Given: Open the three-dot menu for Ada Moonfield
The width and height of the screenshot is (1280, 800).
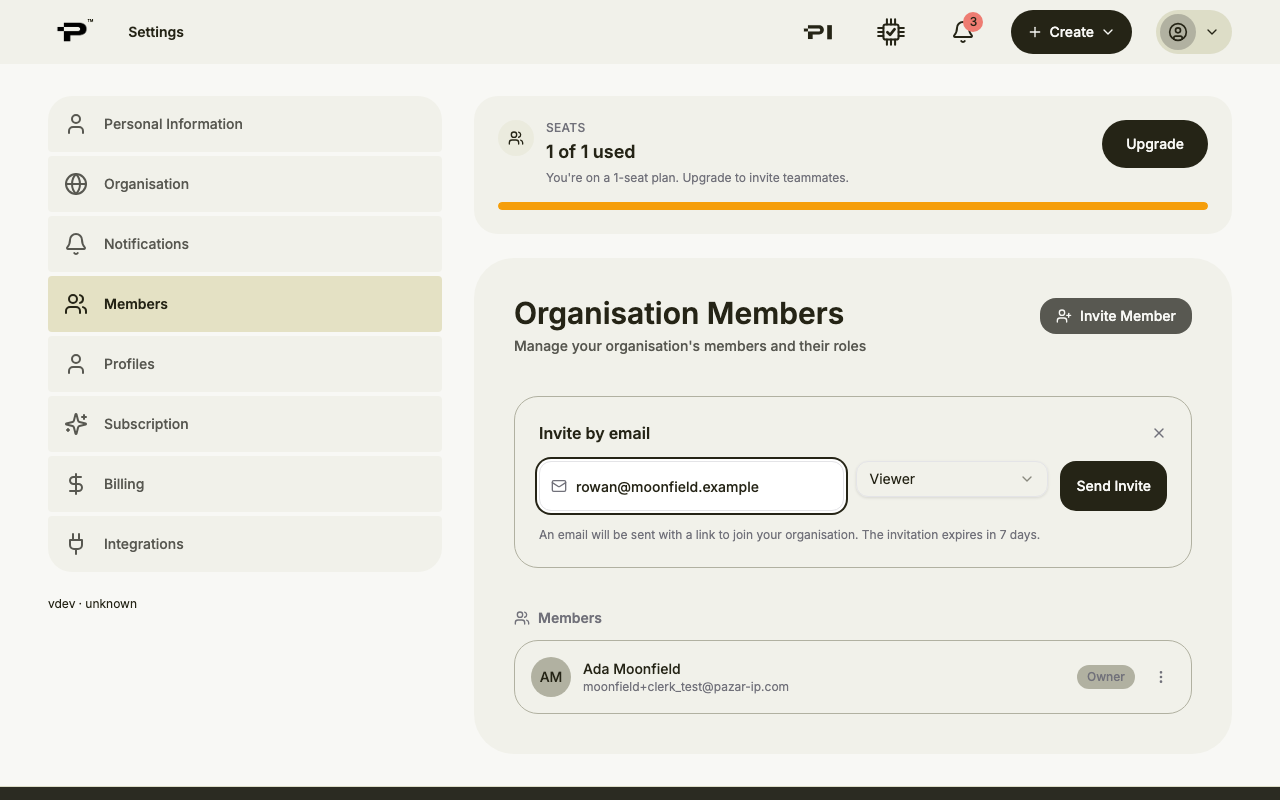Looking at the screenshot, I should point(1161,677).
